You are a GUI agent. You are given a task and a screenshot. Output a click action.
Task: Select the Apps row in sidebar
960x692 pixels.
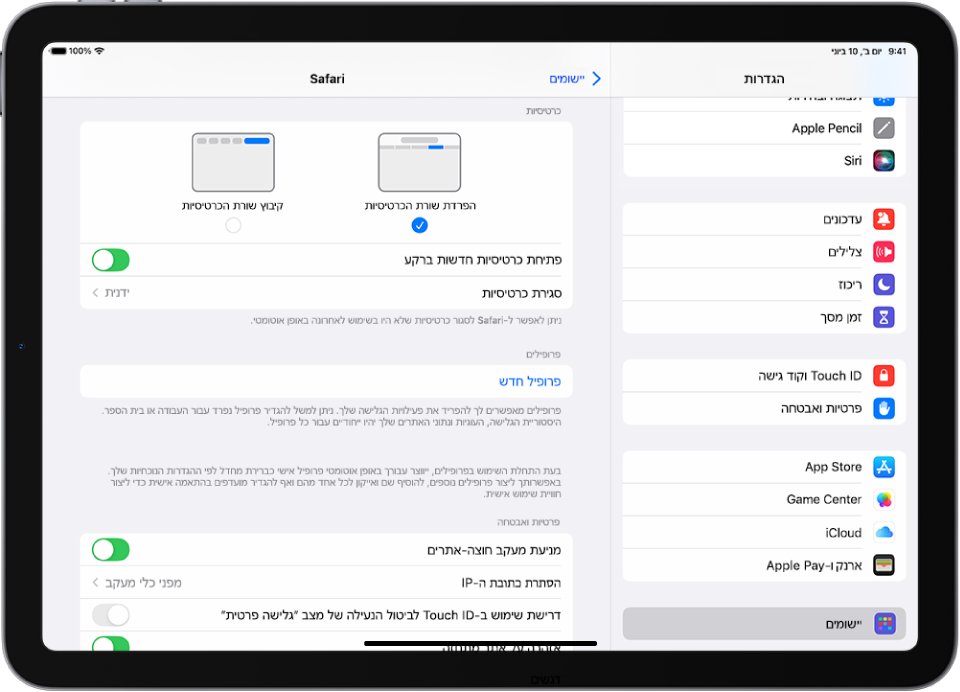point(764,624)
